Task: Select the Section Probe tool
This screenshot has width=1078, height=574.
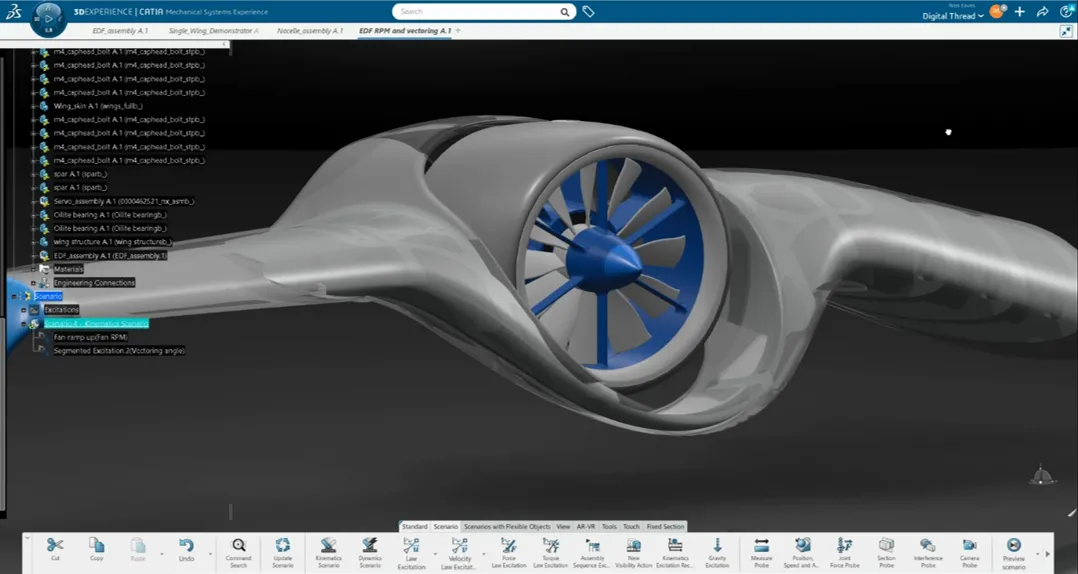Action: coord(886,553)
